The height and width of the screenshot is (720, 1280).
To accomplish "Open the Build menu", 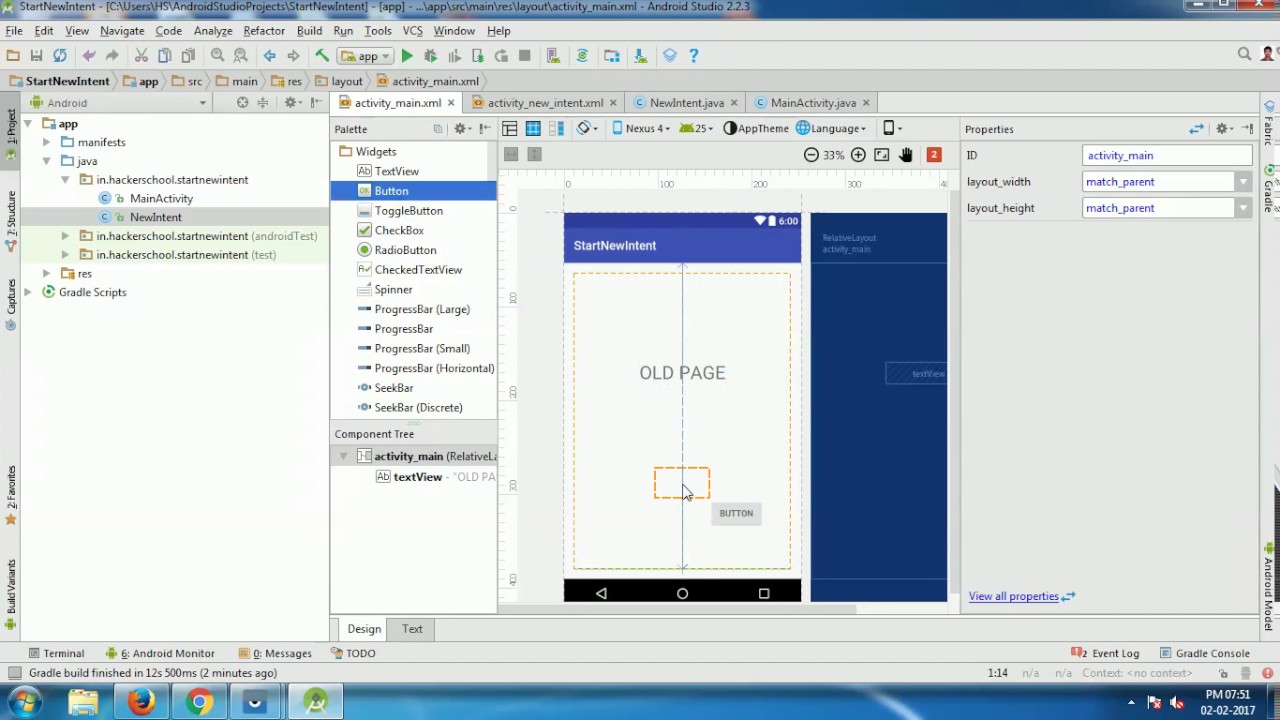I will click(x=309, y=31).
